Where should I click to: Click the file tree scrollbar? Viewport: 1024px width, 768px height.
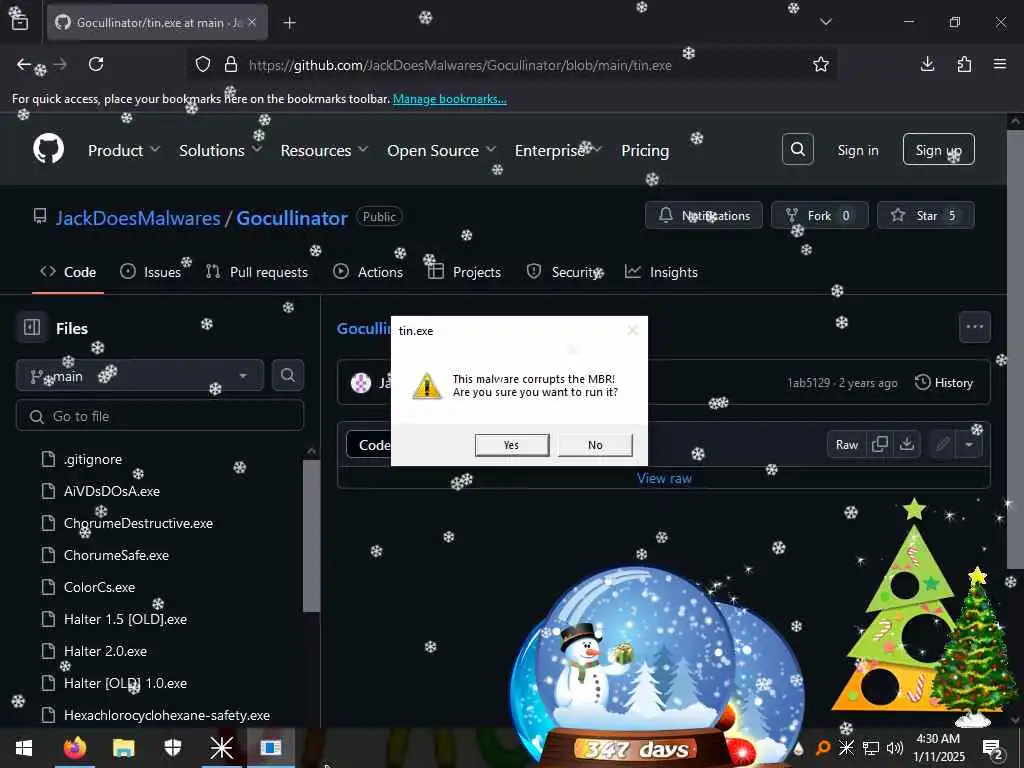tap(312, 536)
